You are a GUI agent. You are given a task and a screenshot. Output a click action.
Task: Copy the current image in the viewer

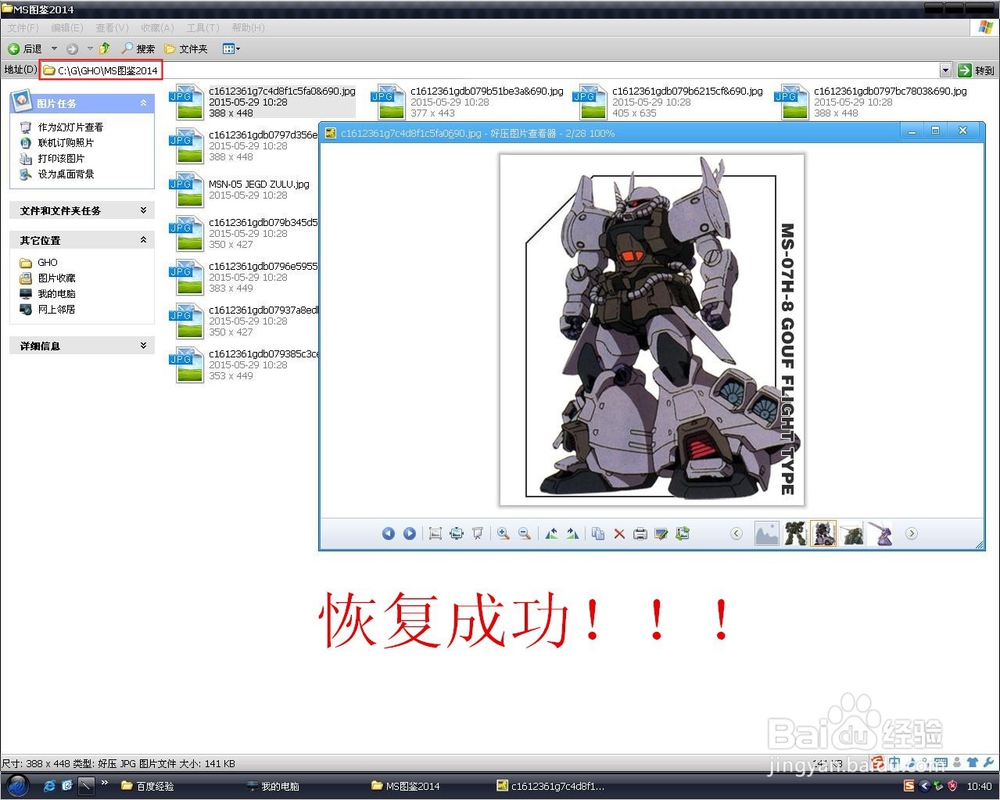tap(598, 533)
